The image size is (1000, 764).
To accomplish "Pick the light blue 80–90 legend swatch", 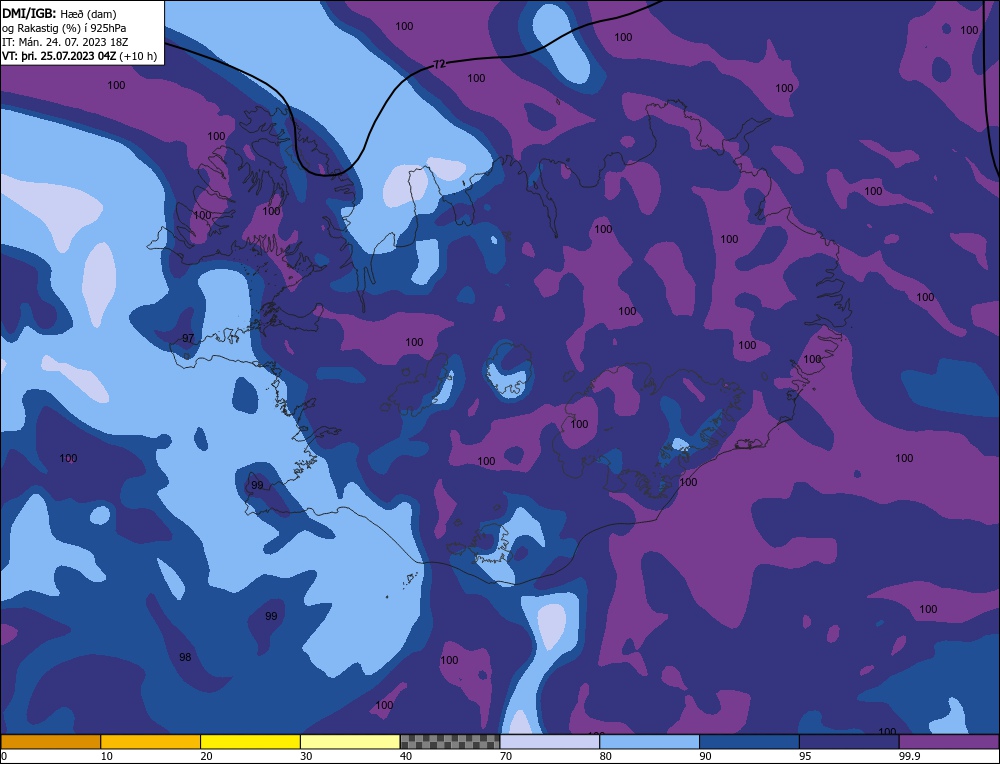I will click(649, 741).
